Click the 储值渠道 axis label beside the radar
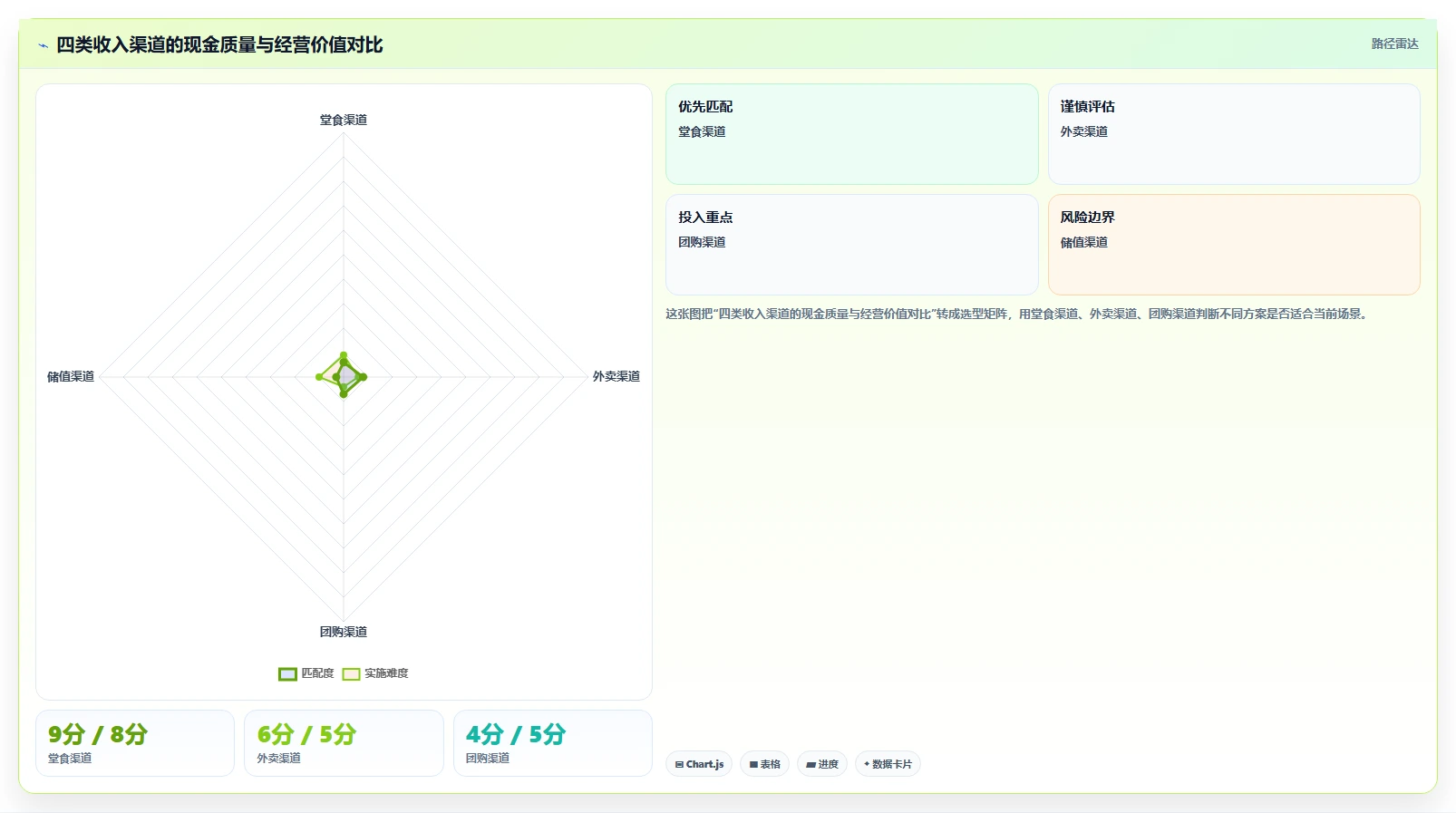The height and width of the screenshot is (813, 1456). pyautogui.click(x=71, y=376)
